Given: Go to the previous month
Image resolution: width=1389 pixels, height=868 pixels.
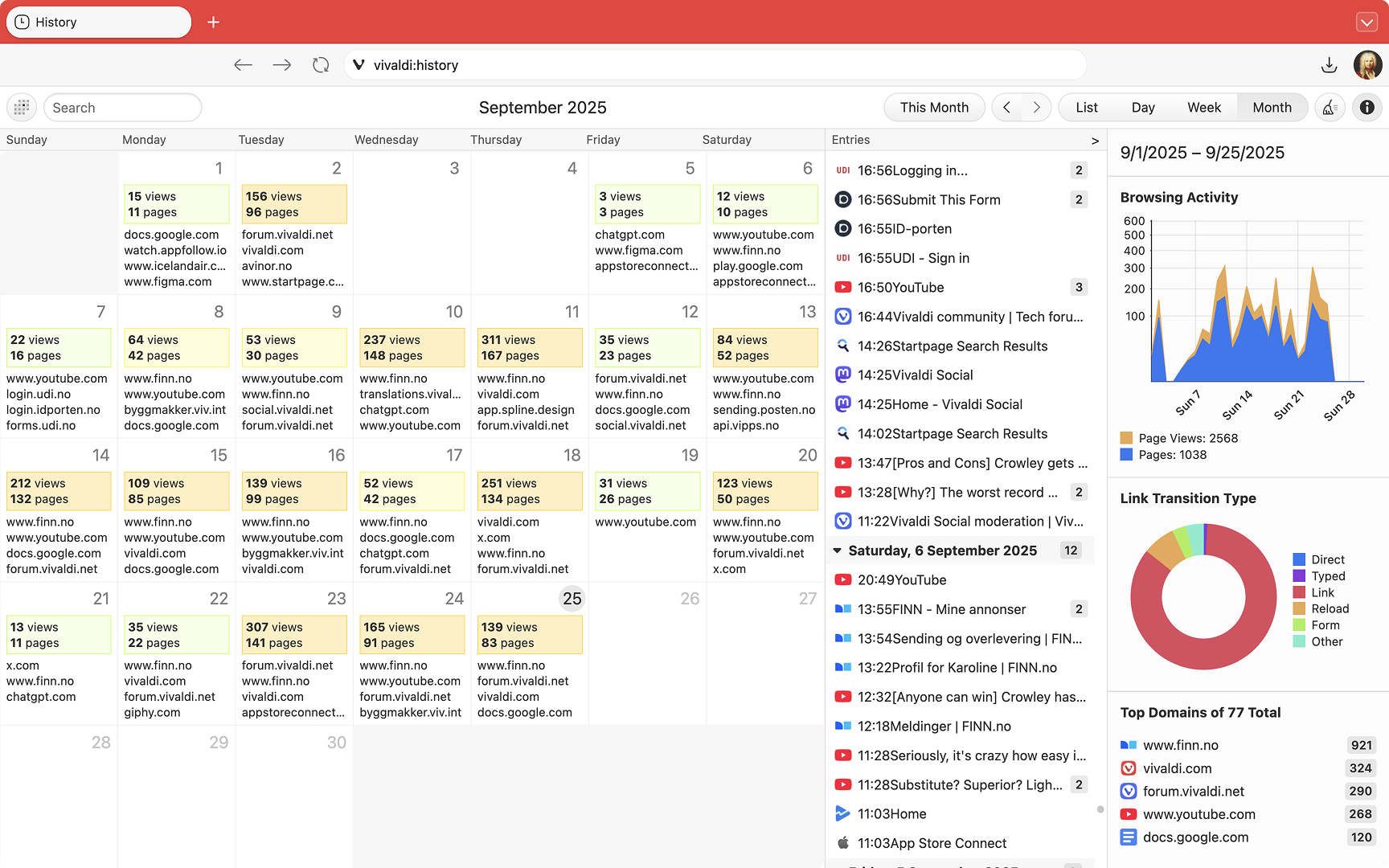Looking at the screenshot, I should tap(1006, 108).
